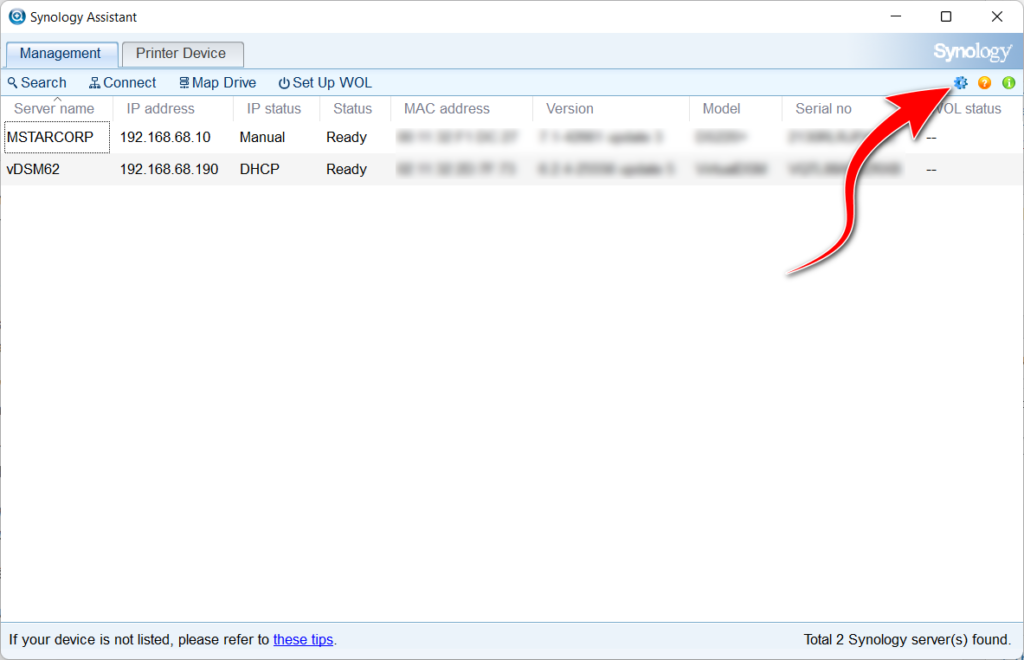
Task: Toggle sort order on Server name column
Action: (54, 108)
